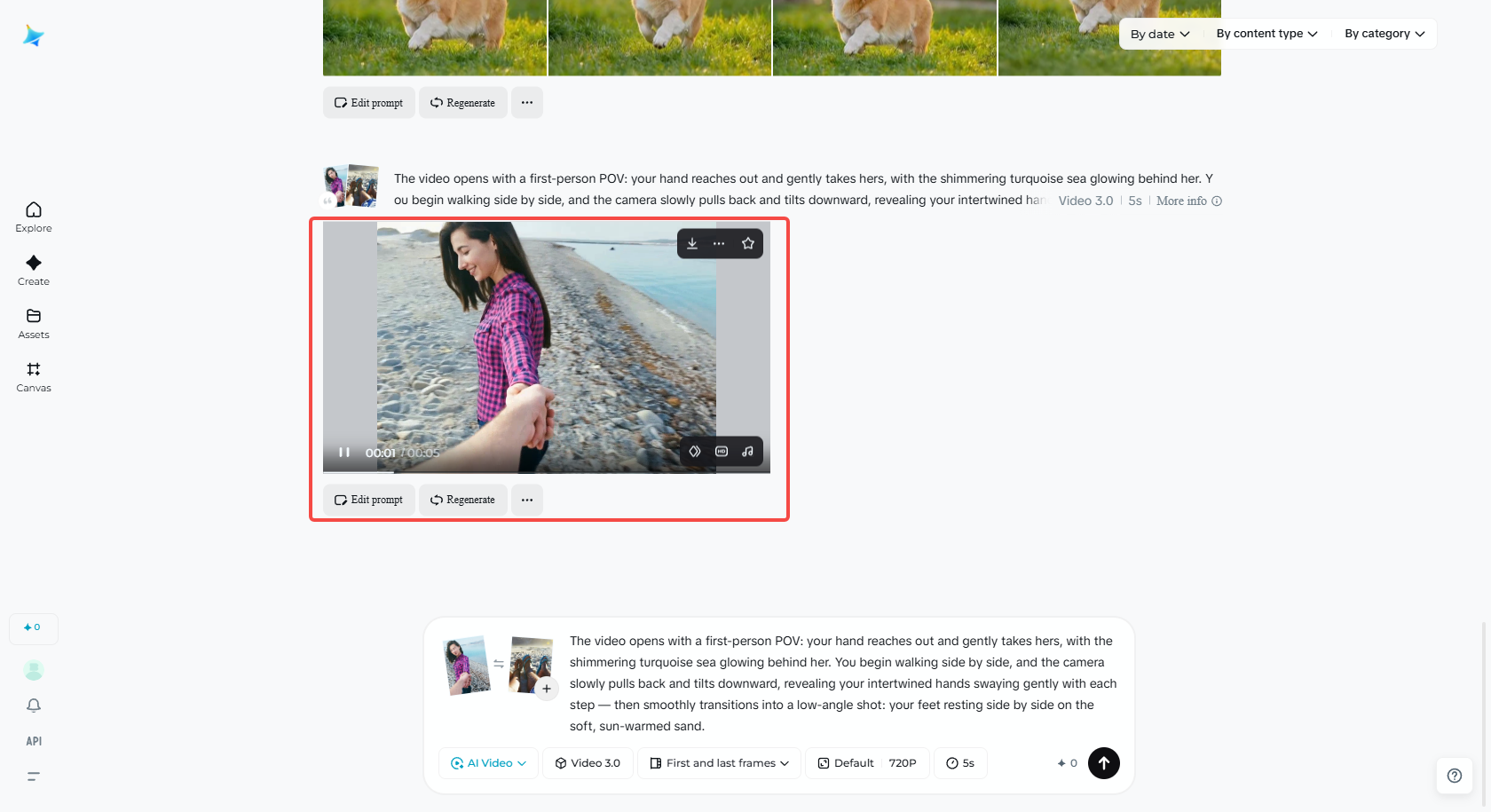The width and height of the screenshot is (1491, 812).
Task: Open more options under the corgi images
Action: coord(527,103)
